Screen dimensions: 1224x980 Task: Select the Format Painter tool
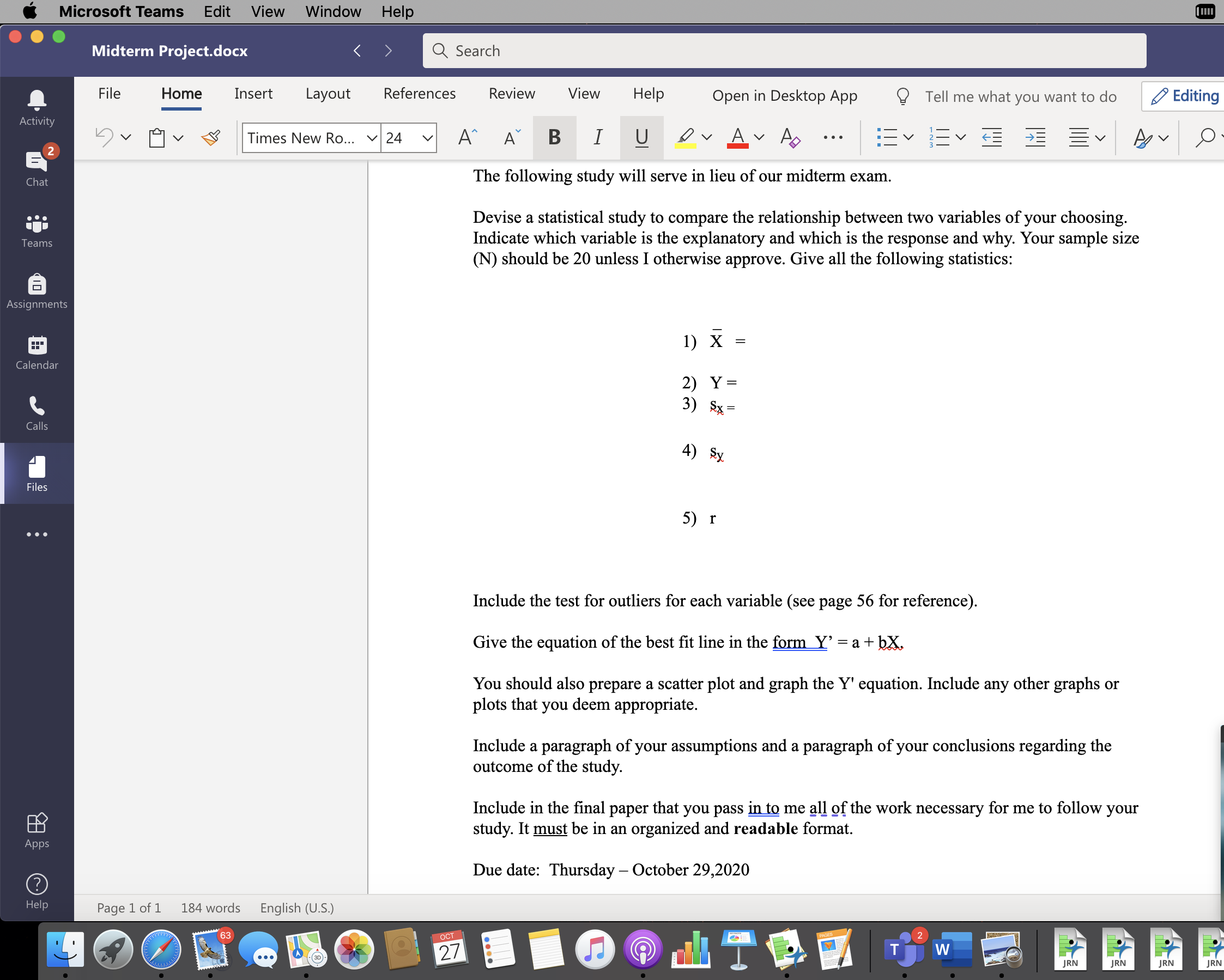(210, 137)
